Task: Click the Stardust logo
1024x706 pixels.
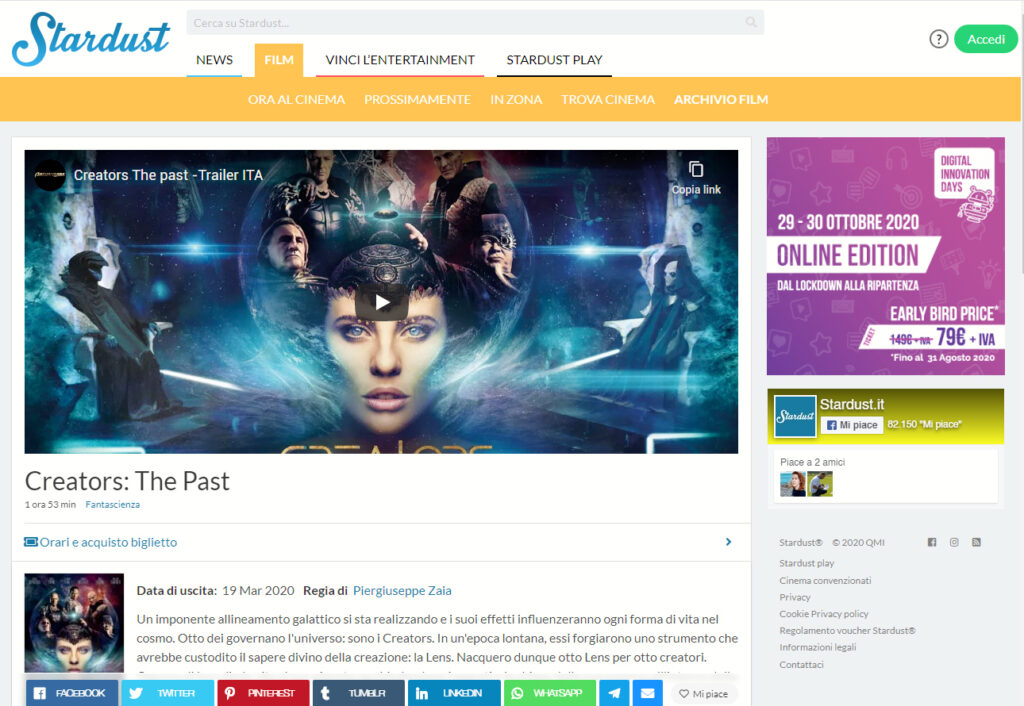Action: pyautogui.click(x=91, y=39)
